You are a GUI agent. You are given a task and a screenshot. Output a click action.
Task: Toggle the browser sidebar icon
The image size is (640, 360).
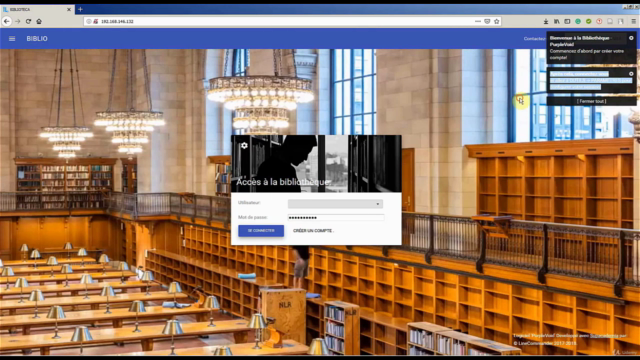[567, 21]
